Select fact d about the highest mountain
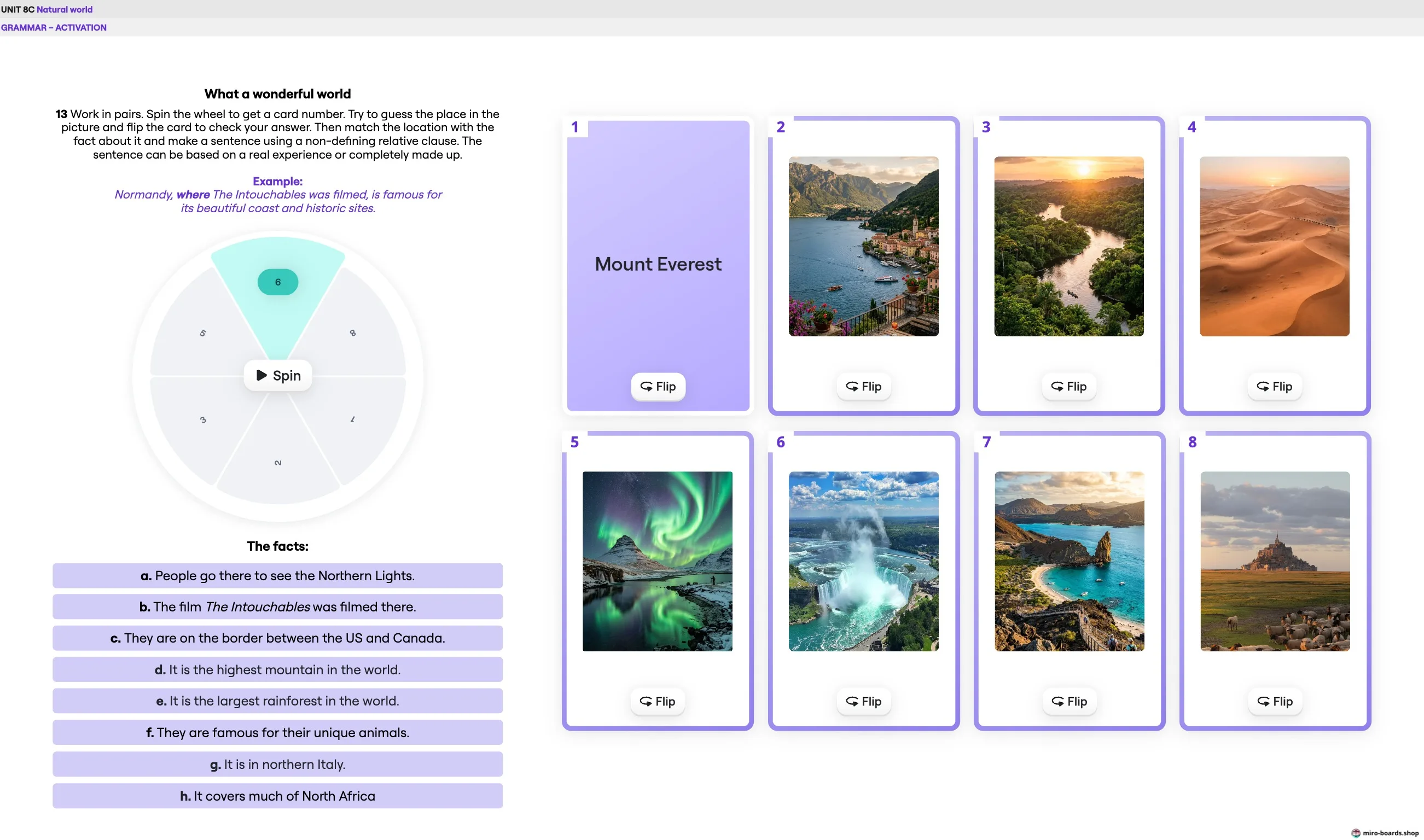The image size is (1424, 840). (277, 669)
